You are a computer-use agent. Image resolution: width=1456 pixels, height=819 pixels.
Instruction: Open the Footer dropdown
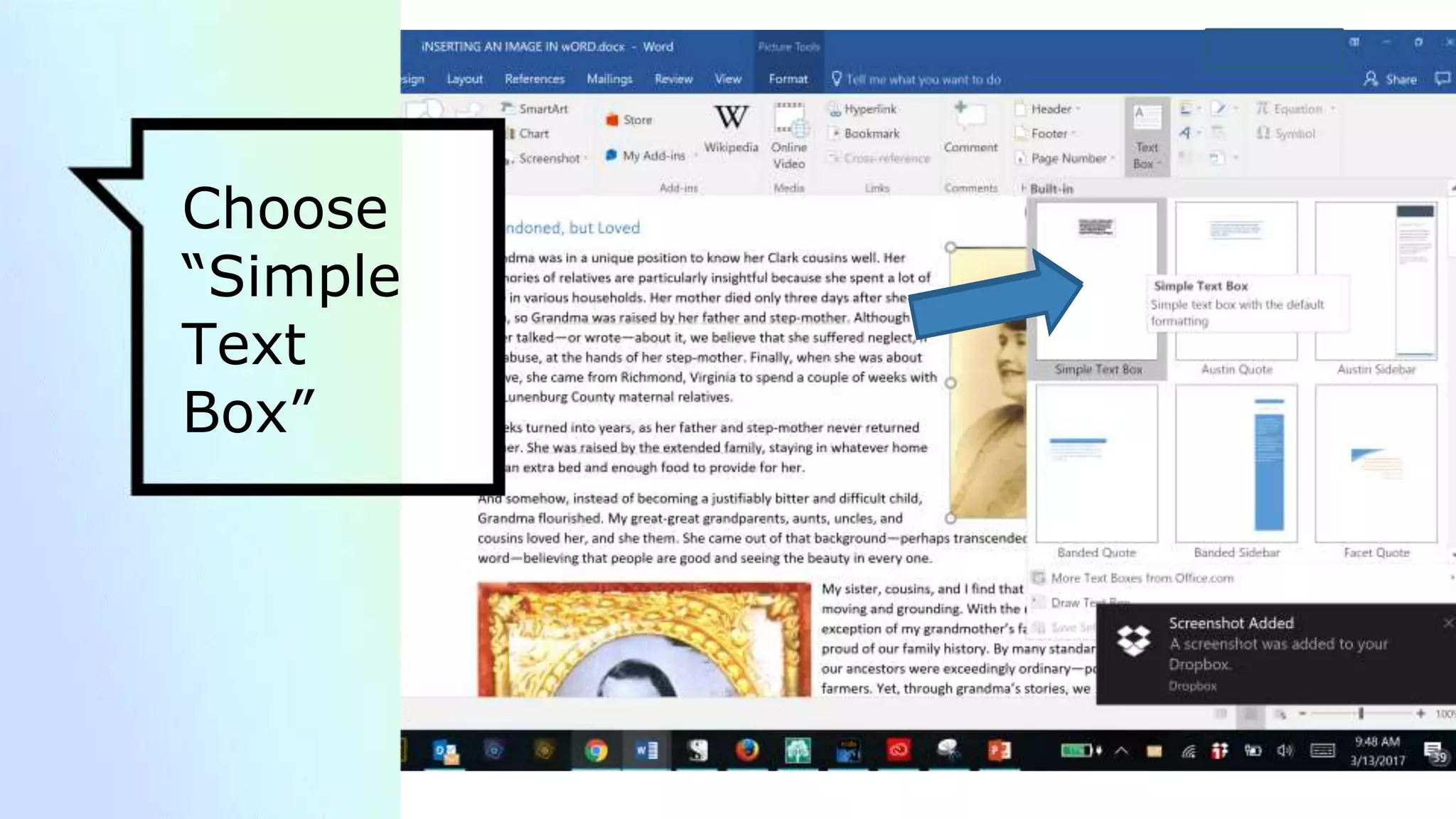(x=1046, y=133)
